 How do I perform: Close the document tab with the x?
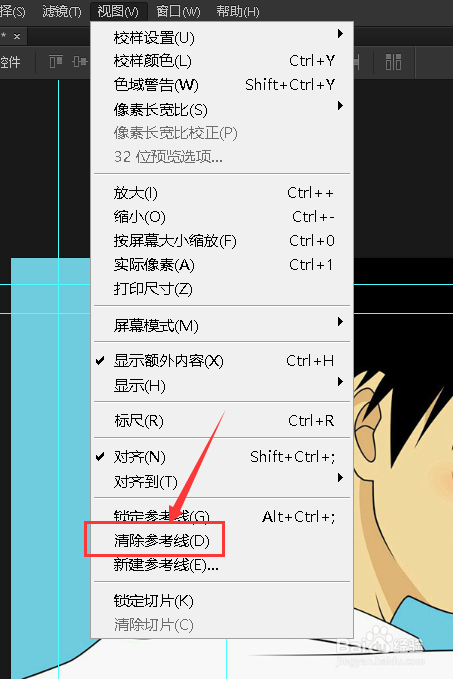17,36
